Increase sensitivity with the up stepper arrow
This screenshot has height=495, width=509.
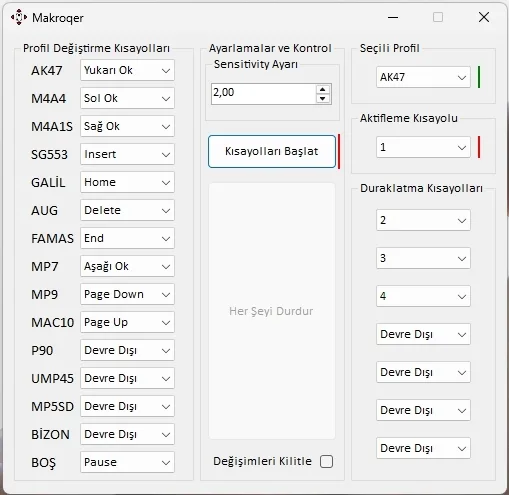tap(322, 89)
